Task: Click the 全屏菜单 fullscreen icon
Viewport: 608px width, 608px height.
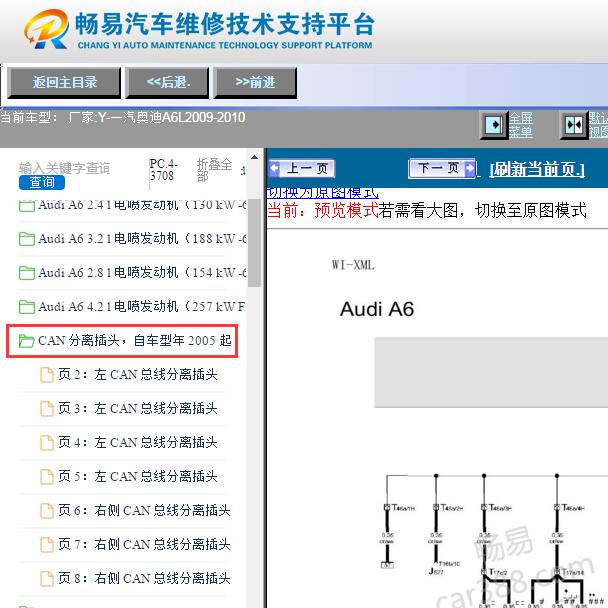Action: coord(494,125)
